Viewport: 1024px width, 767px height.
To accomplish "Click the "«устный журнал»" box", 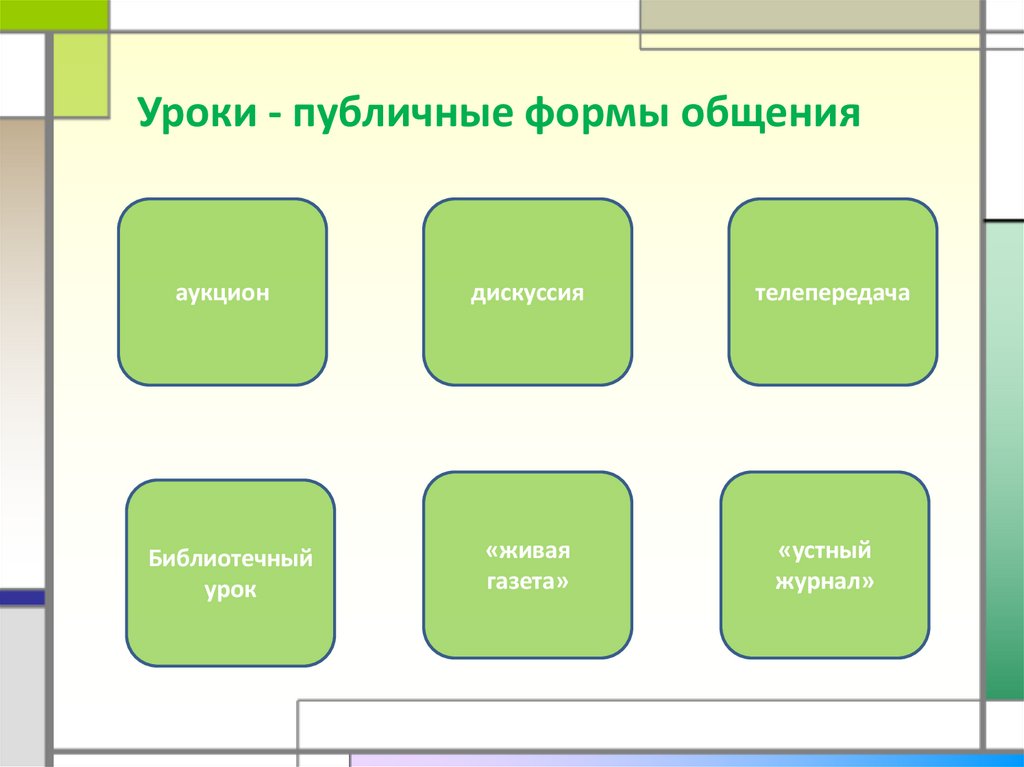I will pos(825,565).
